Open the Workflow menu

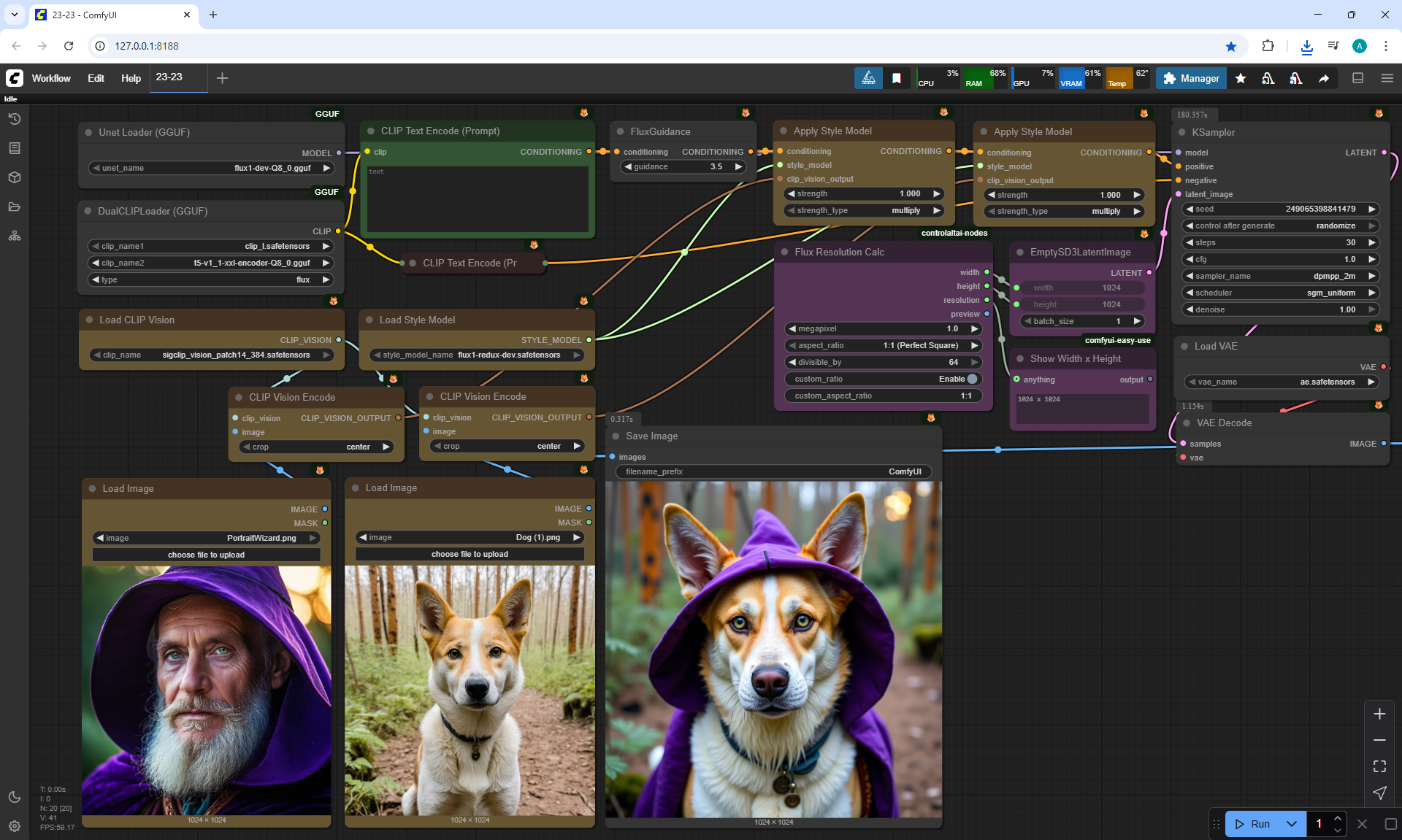(51, 78)
